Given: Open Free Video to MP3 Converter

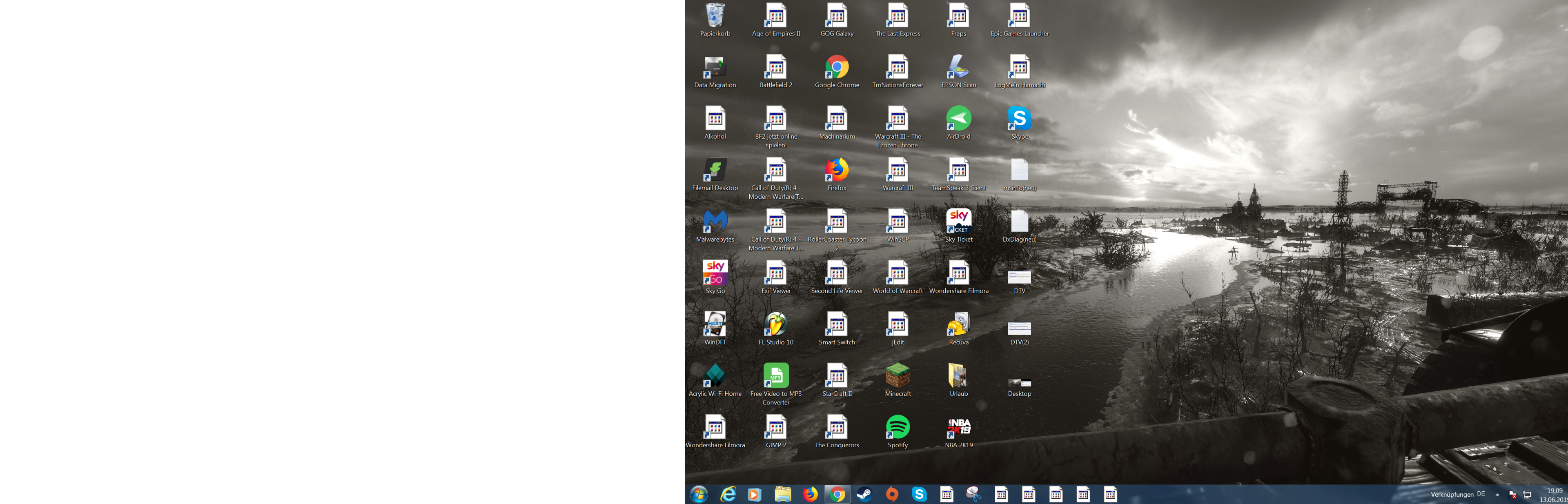Looking at the screenshot, I should [x=776, y=375].
